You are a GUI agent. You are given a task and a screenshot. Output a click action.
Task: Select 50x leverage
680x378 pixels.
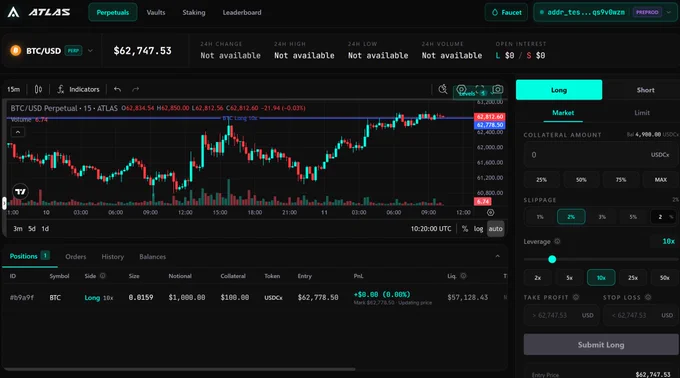pyautogui.click(x=664, y=277)
